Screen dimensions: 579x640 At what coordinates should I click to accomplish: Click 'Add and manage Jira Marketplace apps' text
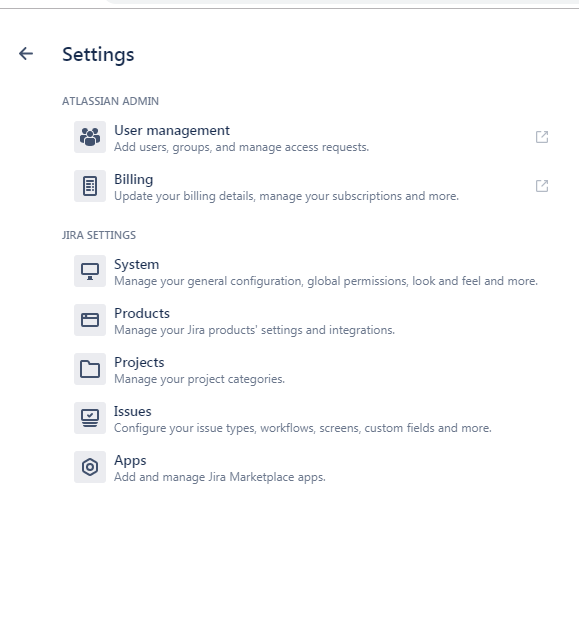(220, 477)
